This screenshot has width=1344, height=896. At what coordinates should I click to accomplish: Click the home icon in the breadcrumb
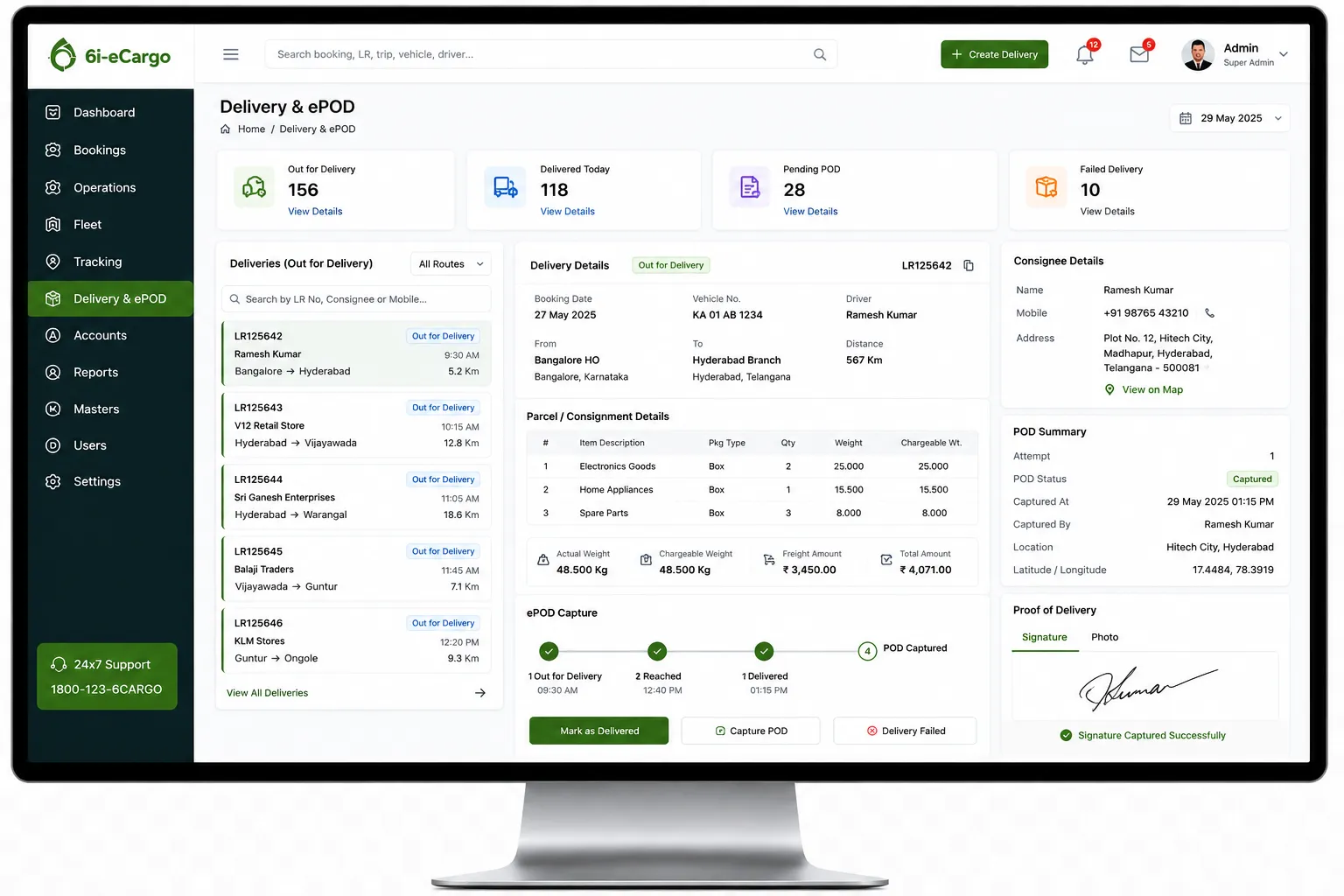226,129
